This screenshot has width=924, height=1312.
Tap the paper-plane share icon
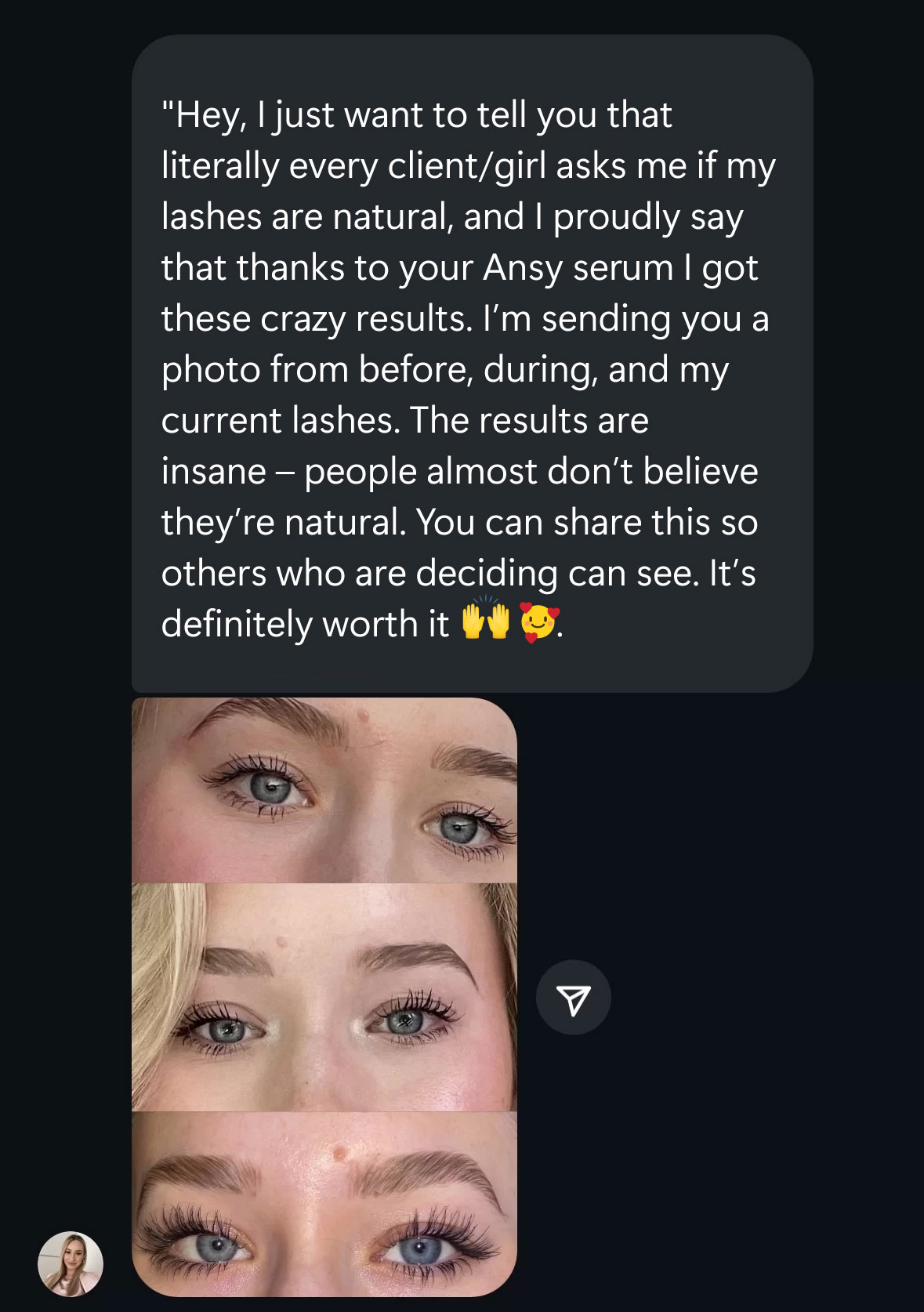(x=573, y=998)
